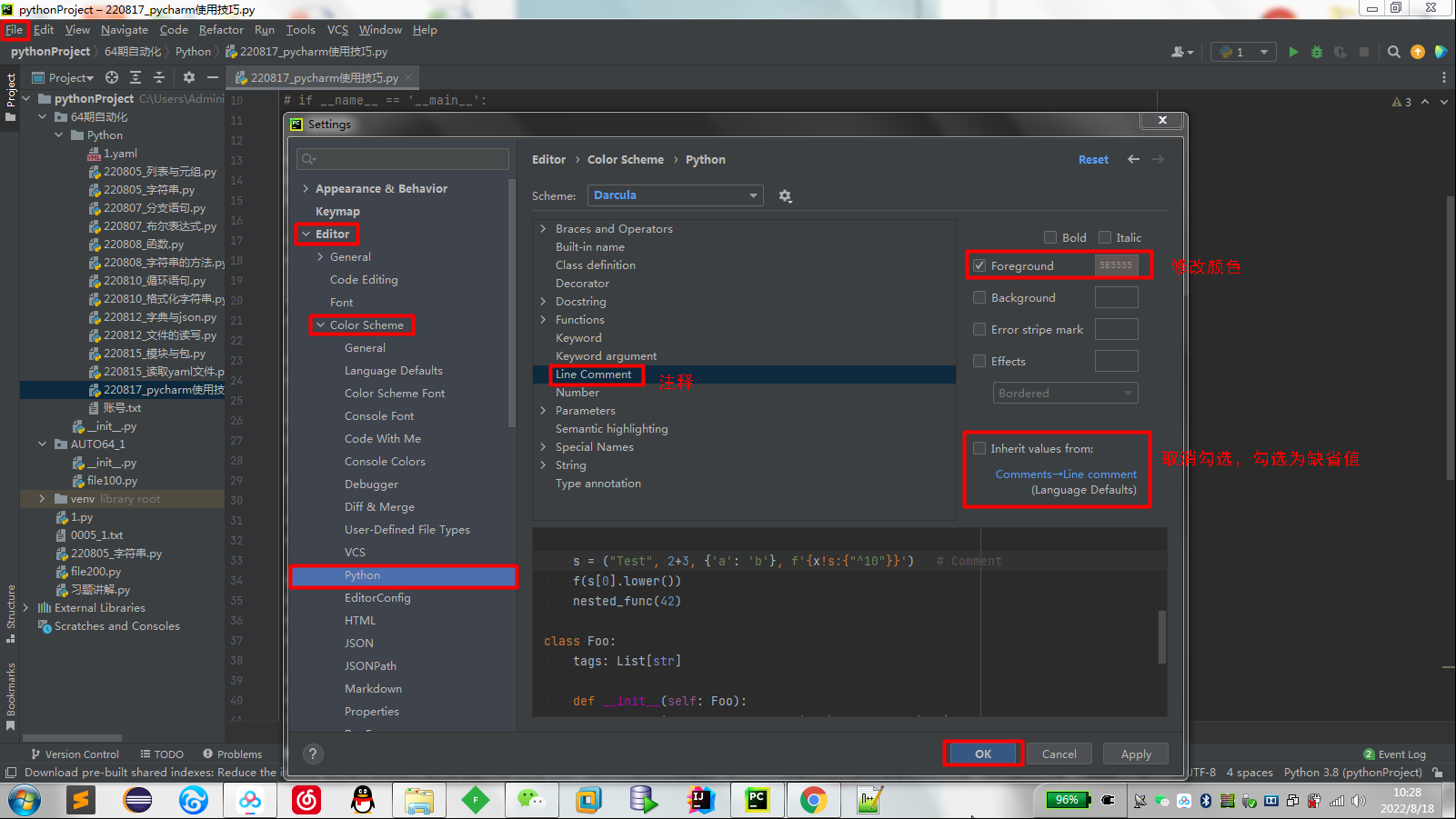
Task: Open PyCharm from Windows taskbar
Action: click(x=757, y=800)
